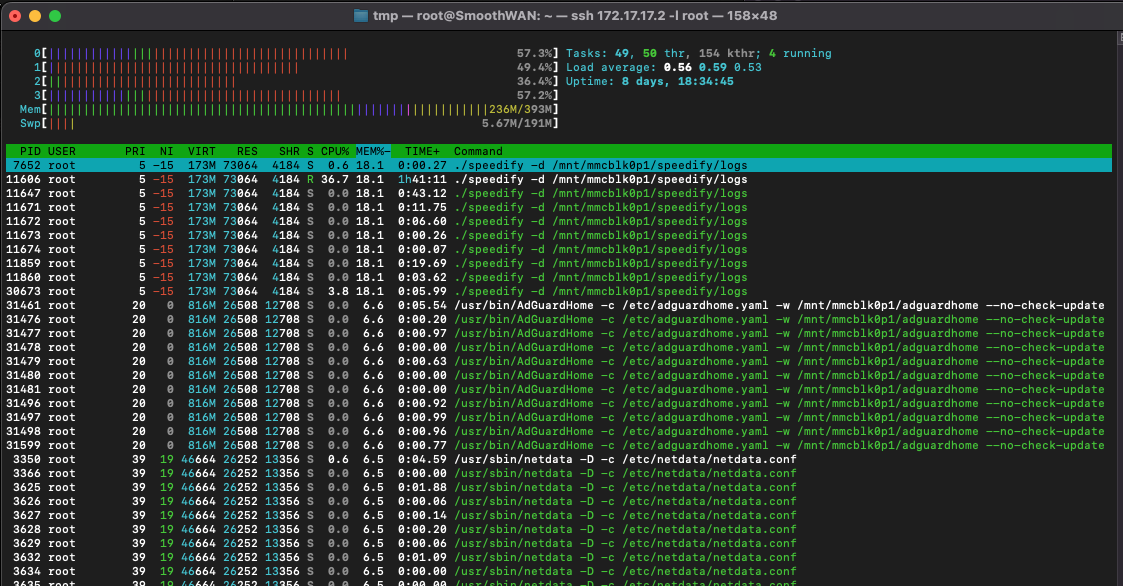Select AdGuardHome thread PID 31599
Screen dimensions: 1123x586
pos(559,445)
